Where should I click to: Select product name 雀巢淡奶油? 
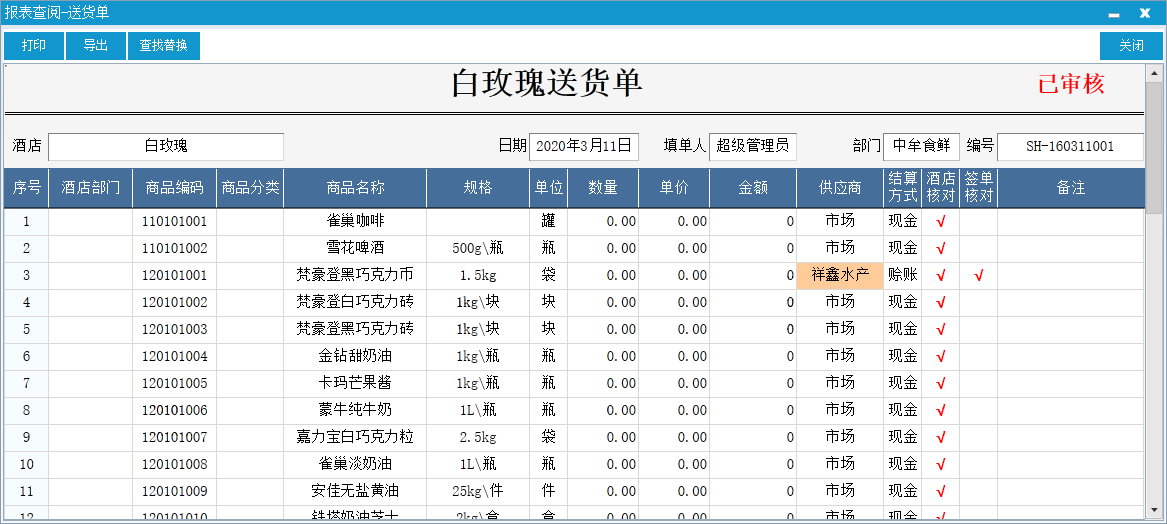(355, 464)
